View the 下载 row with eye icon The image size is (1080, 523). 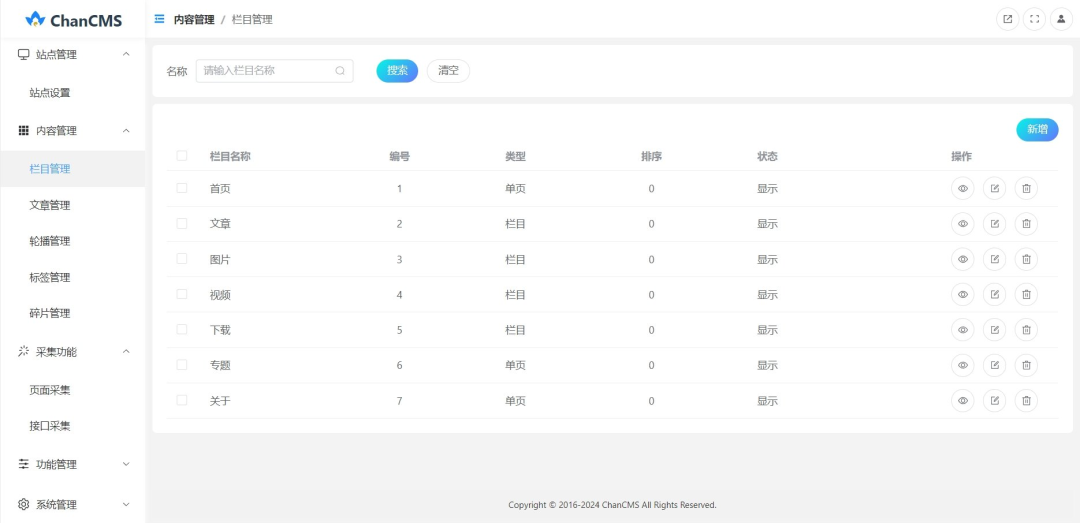click(962, 330)
